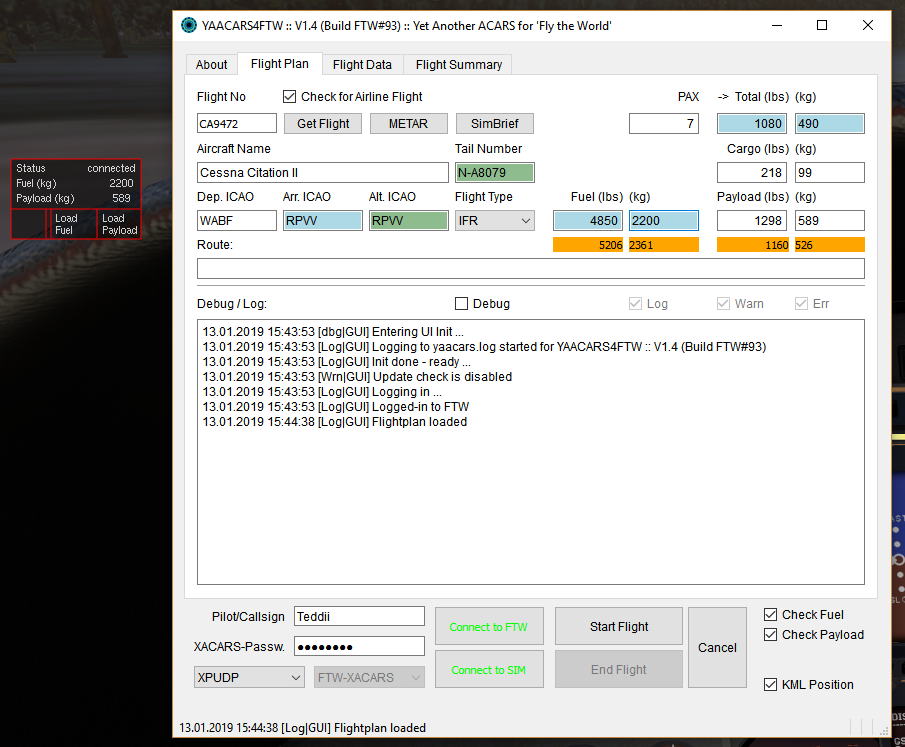This screenshot has height=747, width=905.
Task: Click the Payload lbs field 1298
Action: click(751, 221)
